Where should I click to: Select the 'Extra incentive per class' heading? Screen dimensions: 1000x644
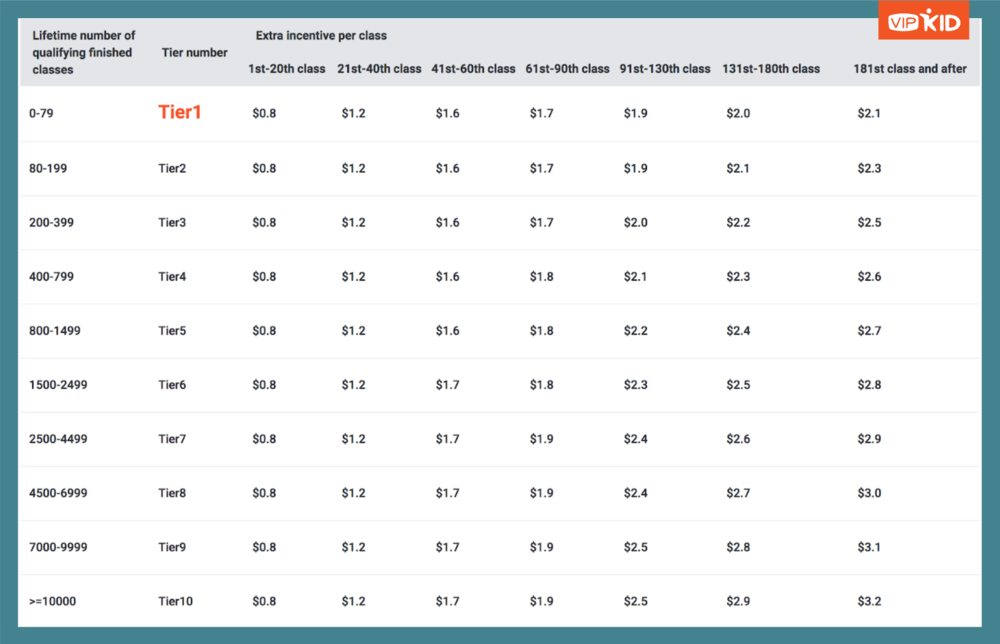tap(321, 35)
